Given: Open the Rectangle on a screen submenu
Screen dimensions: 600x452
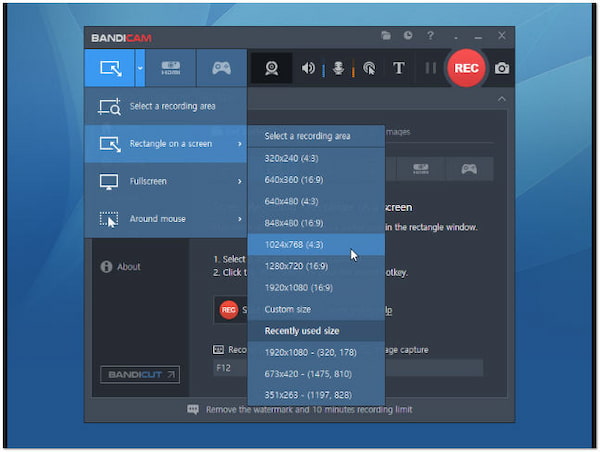Looking at the screenshot, I should click(x=166, y=144).
